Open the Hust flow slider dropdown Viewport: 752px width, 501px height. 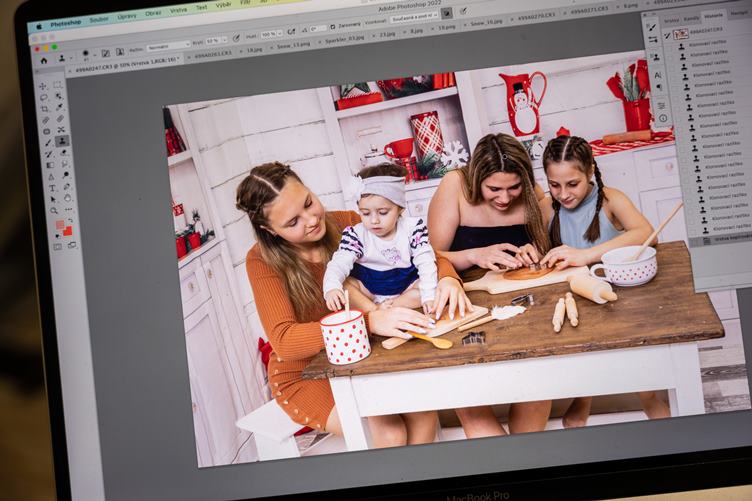point(279,34)
